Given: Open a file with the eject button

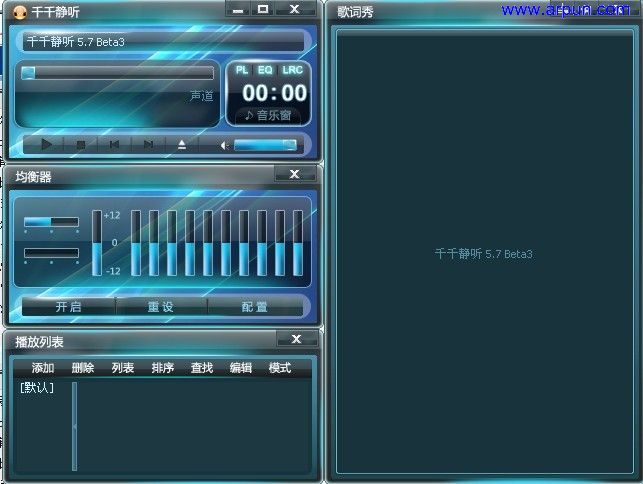Looking at the screenshot, I should click(x=182, y=144).
